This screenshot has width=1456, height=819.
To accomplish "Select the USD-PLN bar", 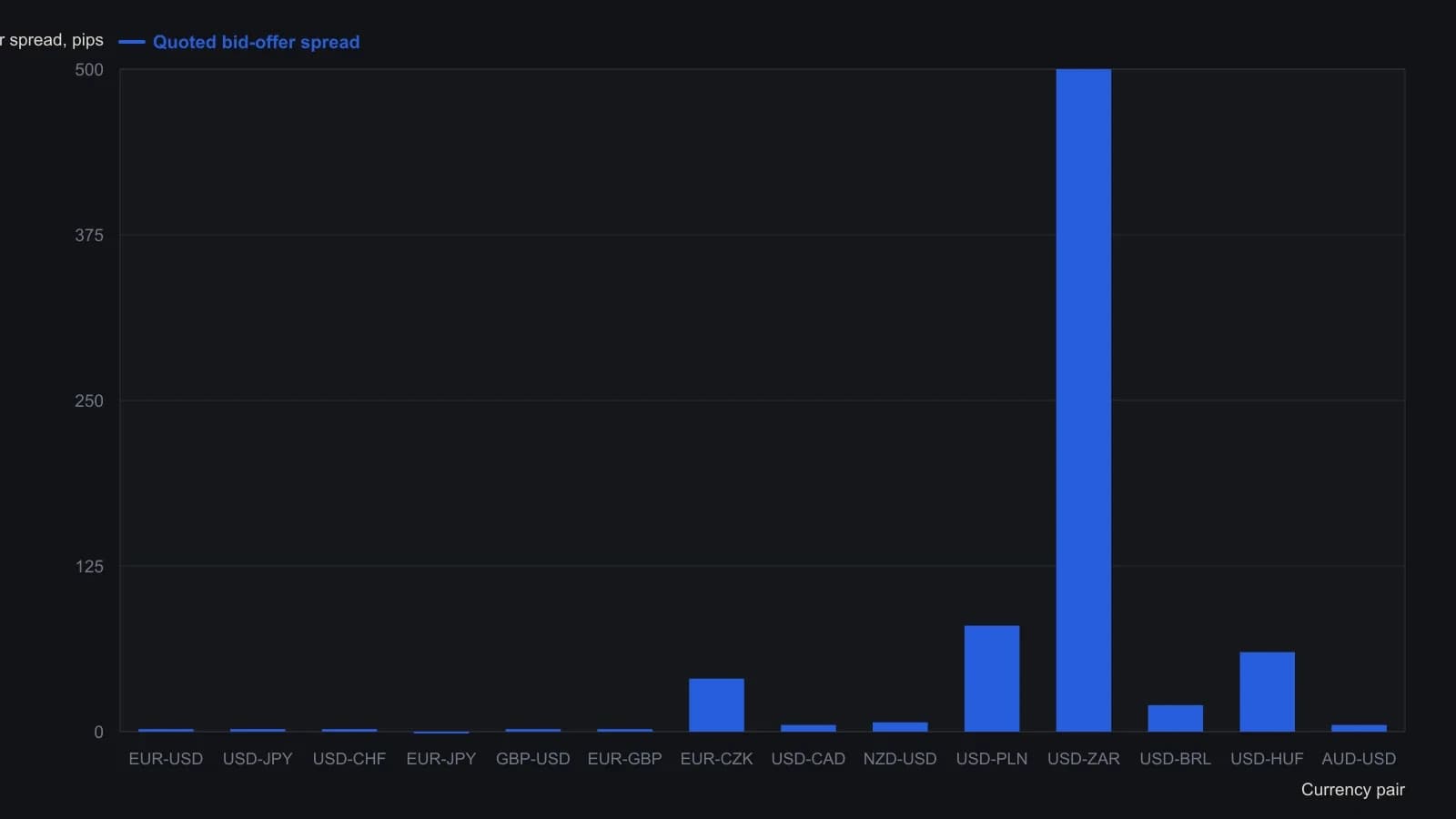I will point(992,679).
